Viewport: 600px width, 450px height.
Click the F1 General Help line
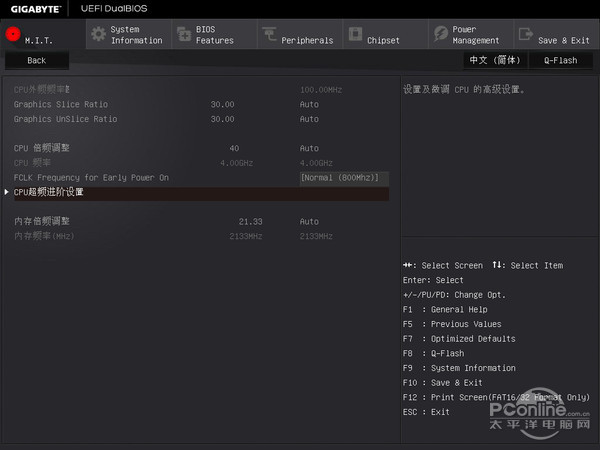click(445, 309)
